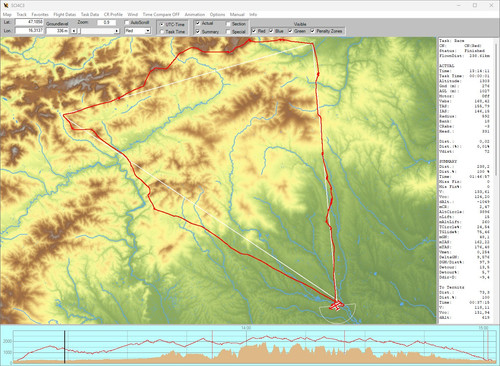Image resolution: width=500 pixels, height=366 pixels.
Task: Click the northeast turnpoint on the map
Action: (313, 43)
